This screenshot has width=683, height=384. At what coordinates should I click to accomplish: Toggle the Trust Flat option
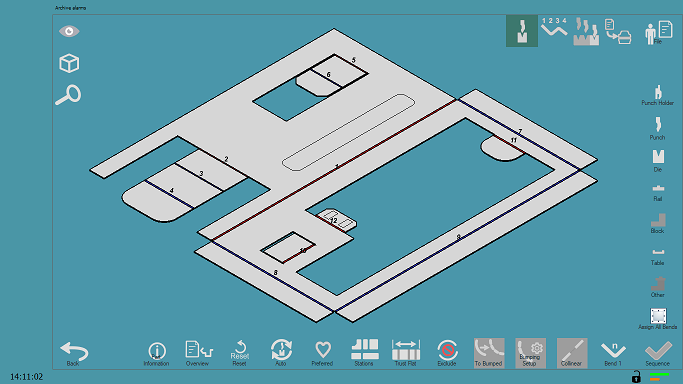tap(406, 353)
